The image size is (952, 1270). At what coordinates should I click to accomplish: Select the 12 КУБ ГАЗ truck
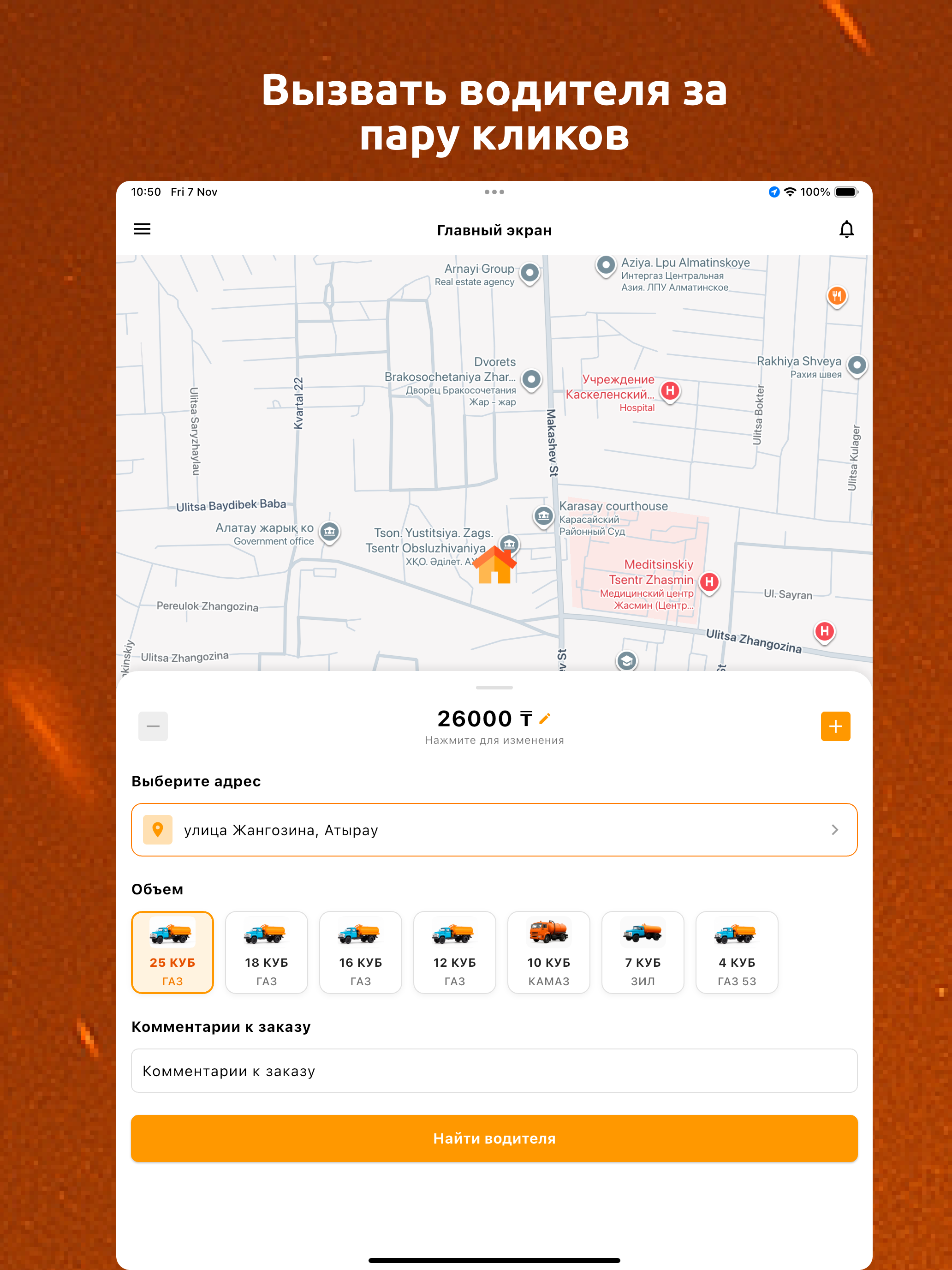(x=455, y=952)
